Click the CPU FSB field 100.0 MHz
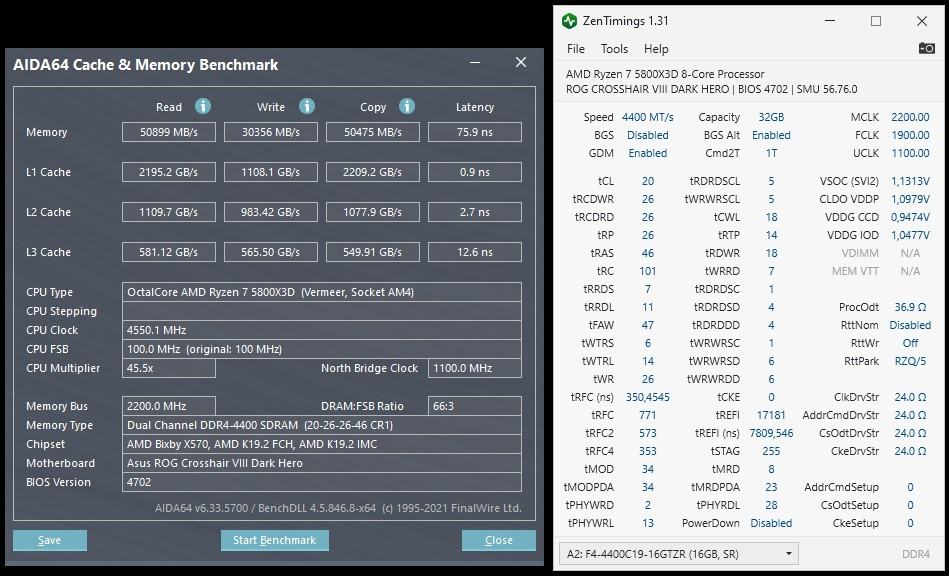Viewport: 949px width, 576px height. click(321, 349)
